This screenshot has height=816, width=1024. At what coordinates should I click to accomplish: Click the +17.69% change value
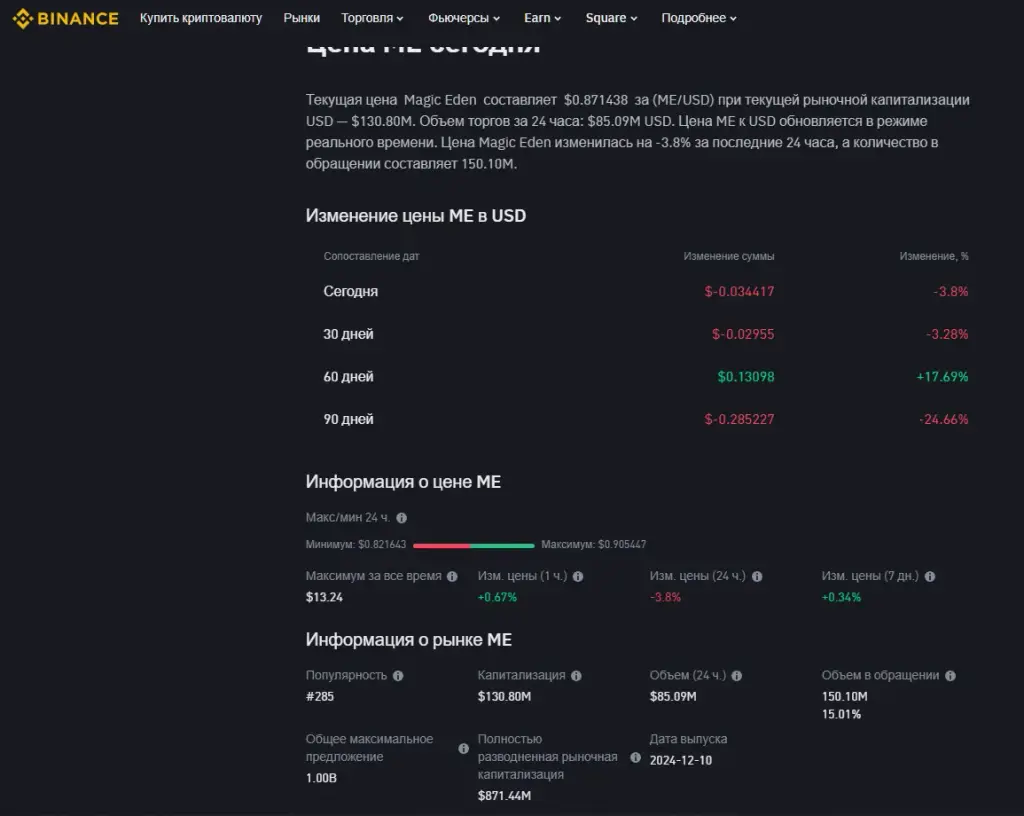coord(942,377)
